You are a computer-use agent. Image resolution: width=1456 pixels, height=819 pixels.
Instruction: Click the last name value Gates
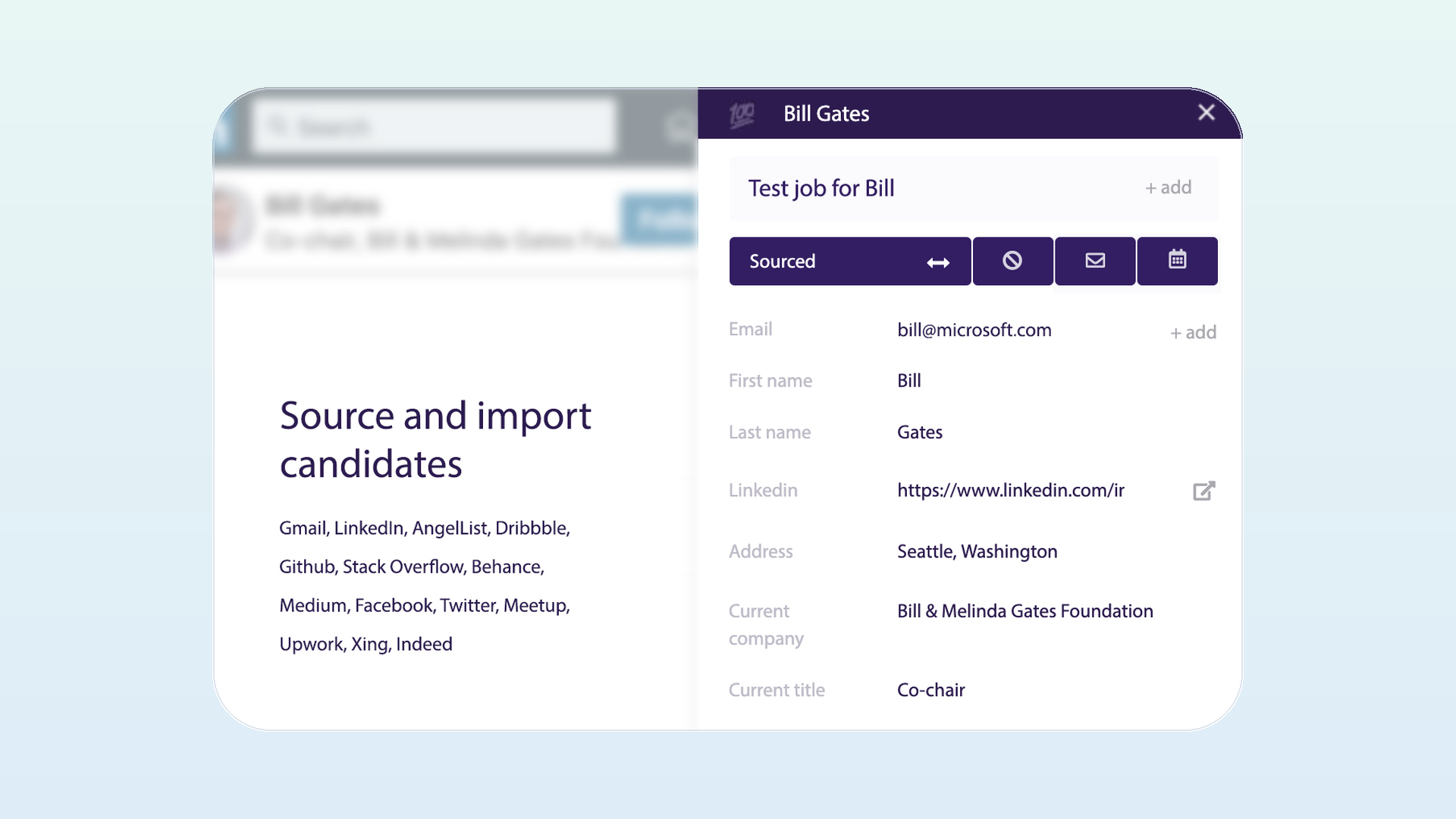(x=919, y=432)
